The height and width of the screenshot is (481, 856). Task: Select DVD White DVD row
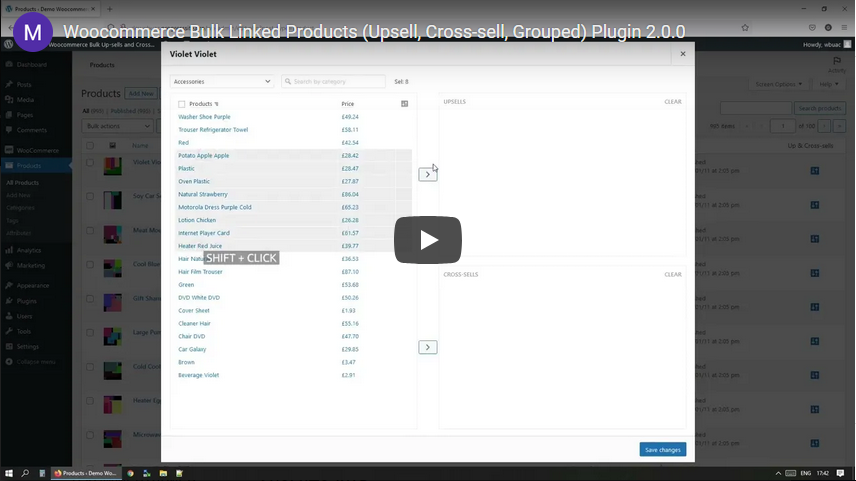point(294,298)
